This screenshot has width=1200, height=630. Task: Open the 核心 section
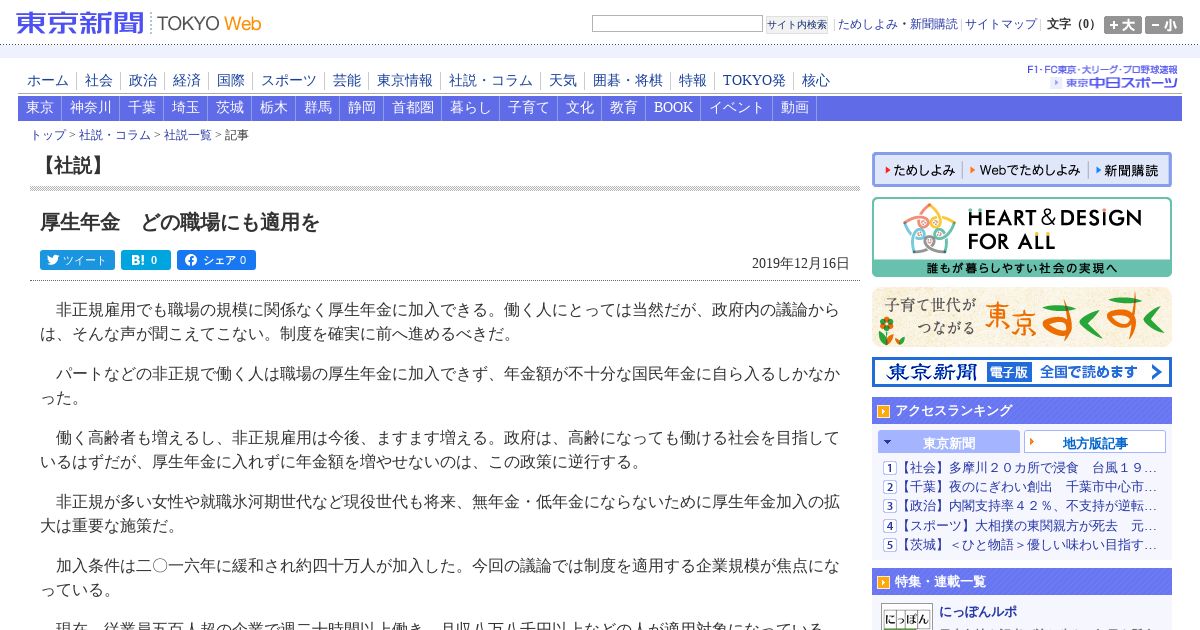[x=816, y=80]
